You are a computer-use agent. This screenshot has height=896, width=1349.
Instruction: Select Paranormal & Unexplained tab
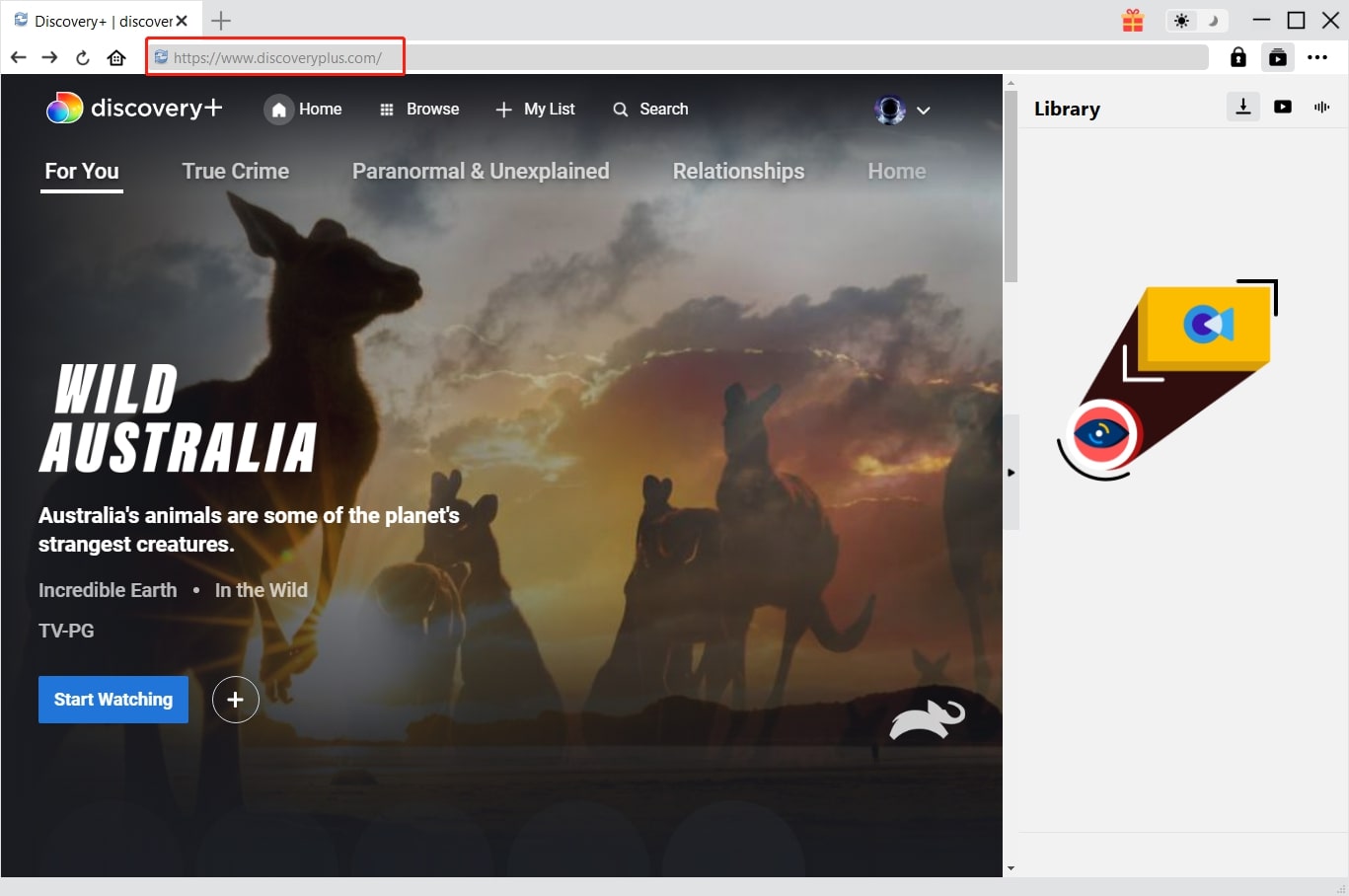[x=480, y=171]
